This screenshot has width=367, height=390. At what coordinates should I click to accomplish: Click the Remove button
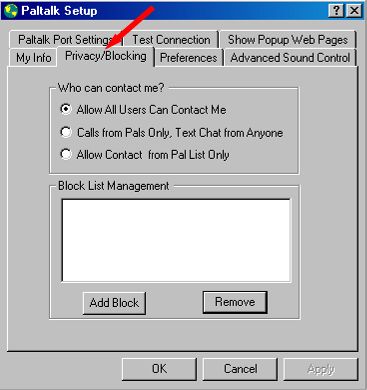tap(235, 302)
